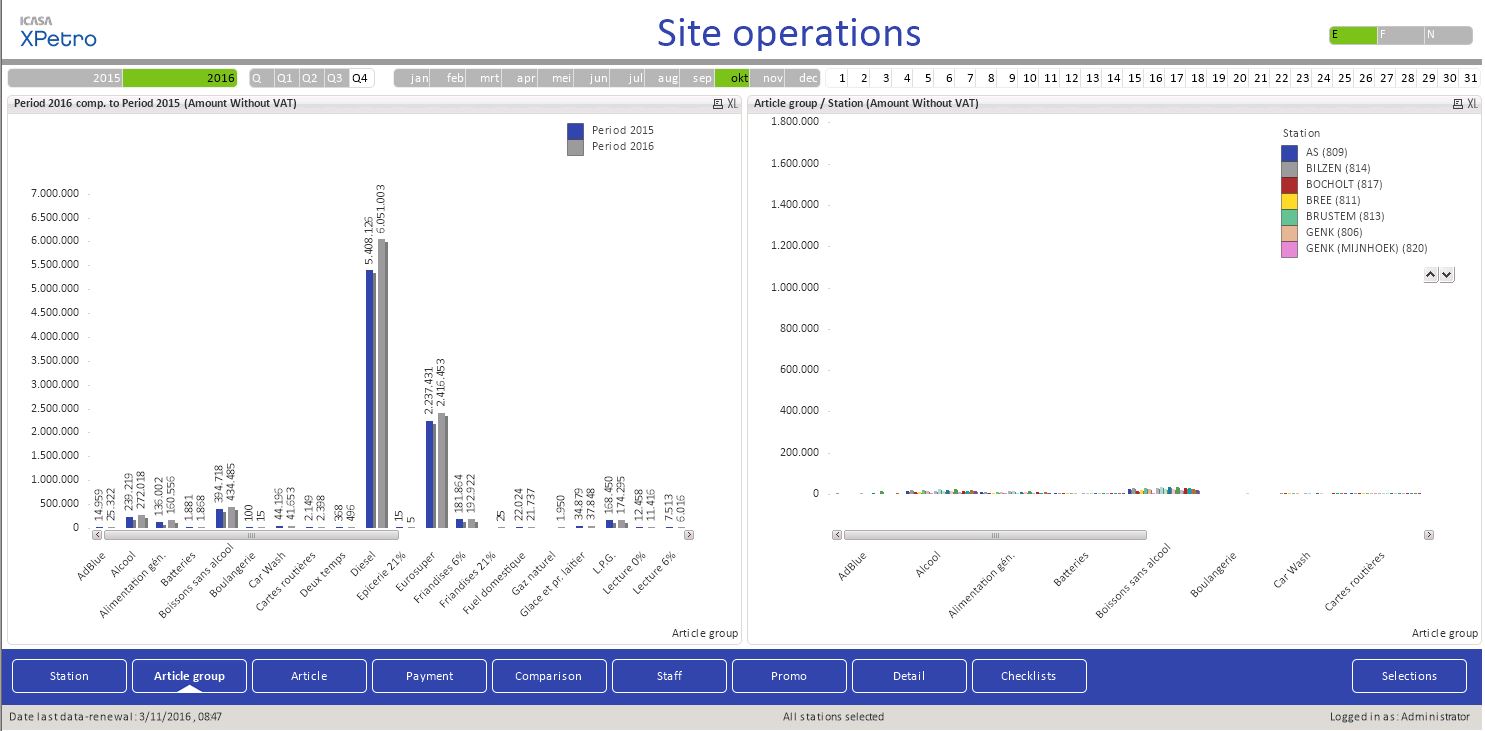1485x731 pixels.
Task: Click the Station legend down arrow
Action: click(1447, 274)
